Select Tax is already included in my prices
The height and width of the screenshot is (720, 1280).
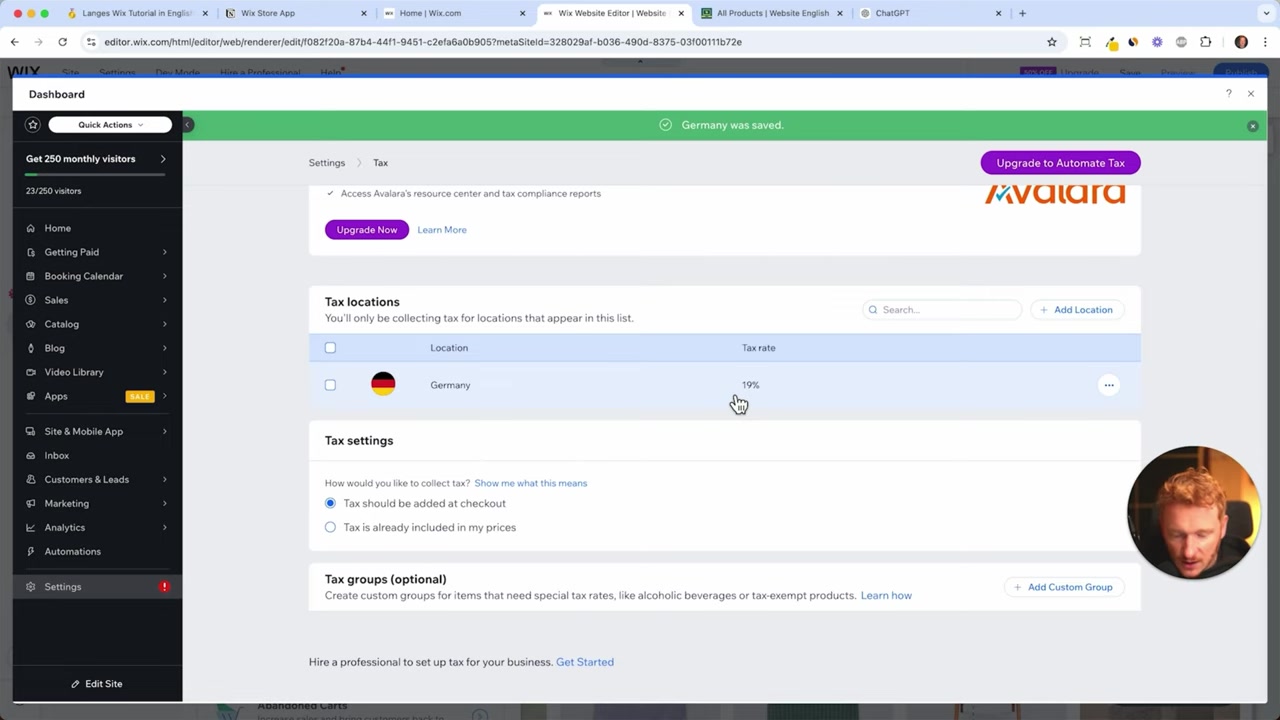(330, 527)
